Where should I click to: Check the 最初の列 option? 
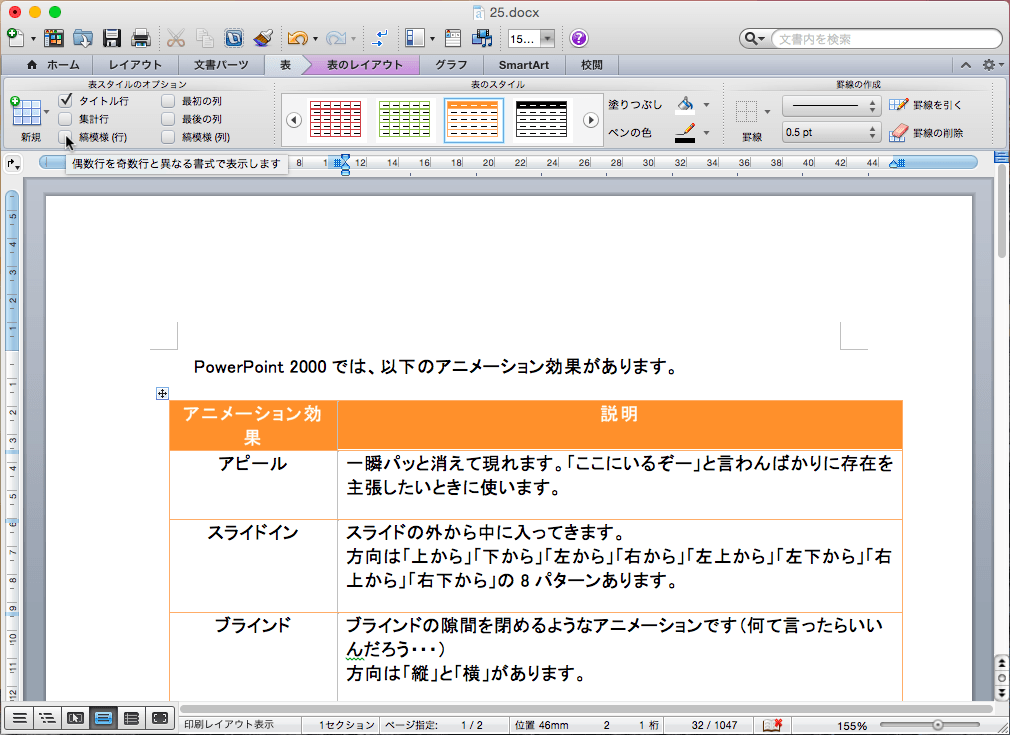click(x=168, y=101)
